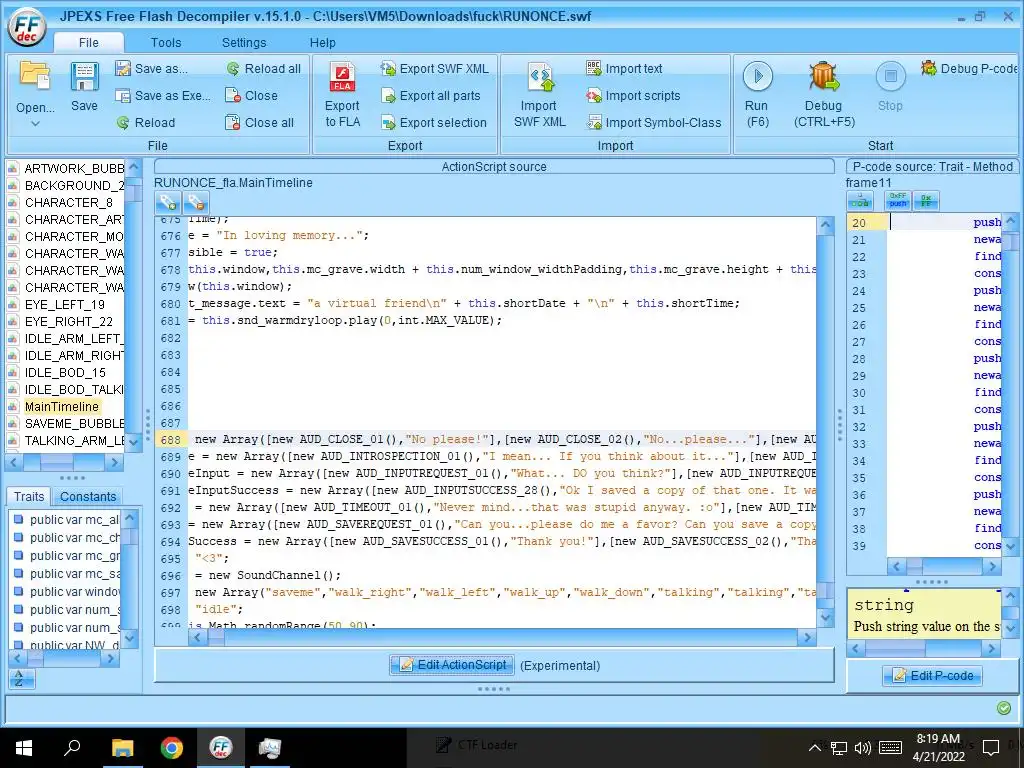This screenshot has width=1024, height=768.
Task: Click Close all in File group
Action: pos(259,122)
